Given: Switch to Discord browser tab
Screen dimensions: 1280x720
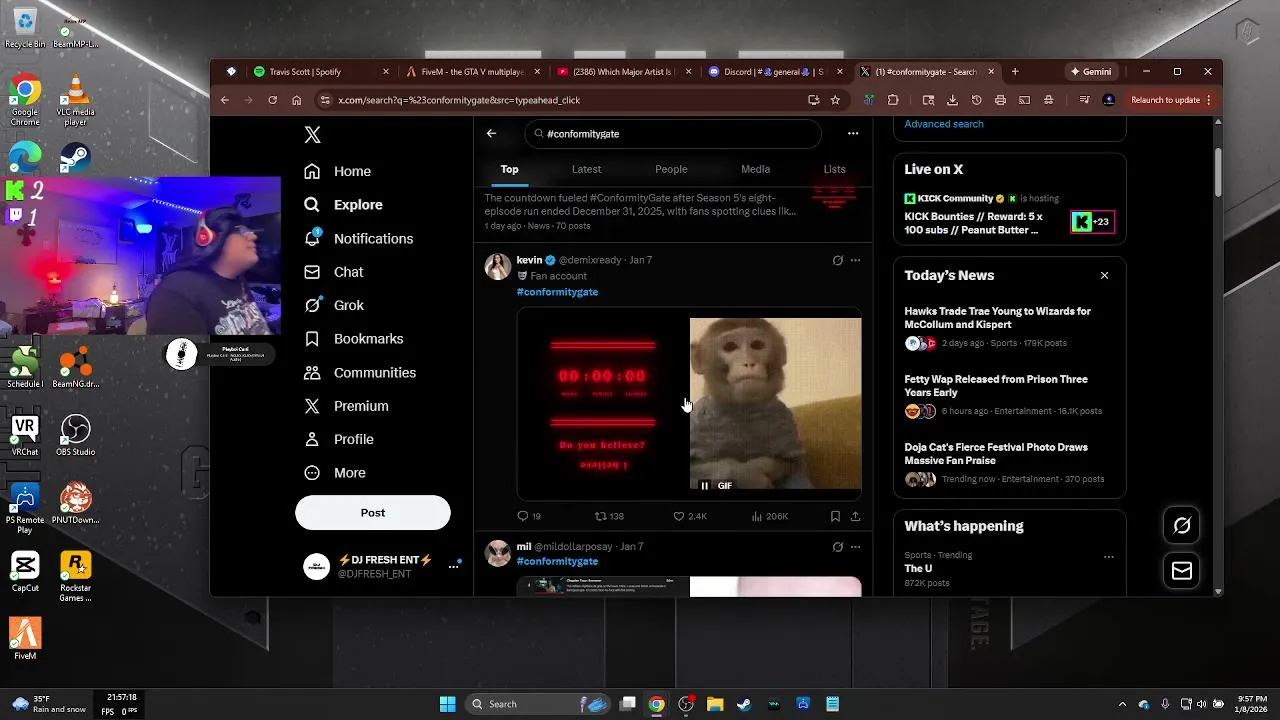Looking at the screenshot, I should point(775,72).
